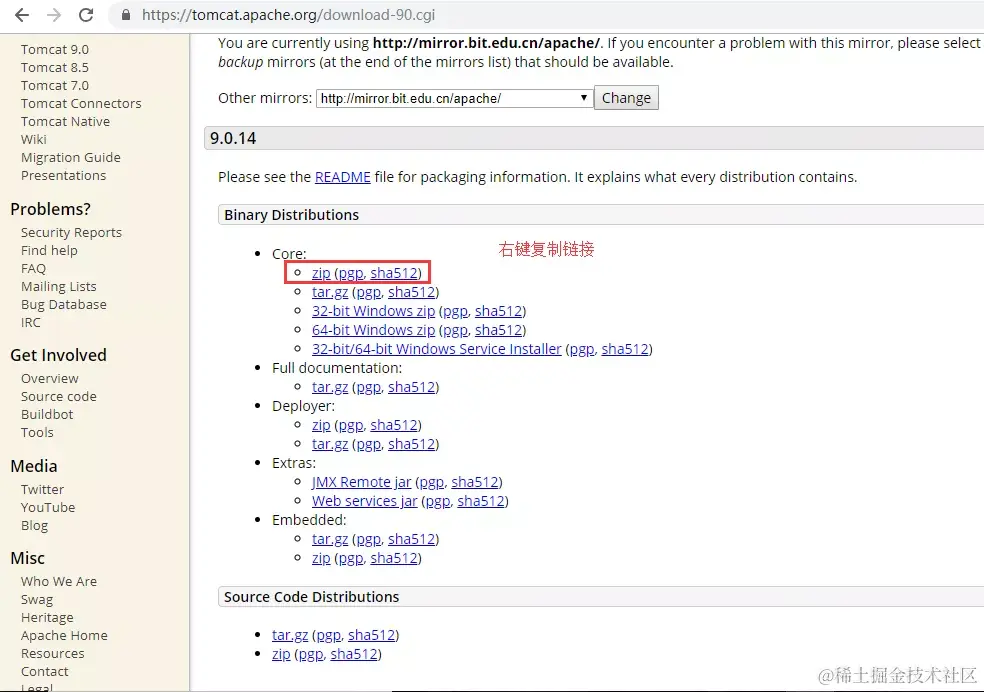Open Tomcat 7.0 in sidebar
This screenshot has width=984, height=692.
55,85
